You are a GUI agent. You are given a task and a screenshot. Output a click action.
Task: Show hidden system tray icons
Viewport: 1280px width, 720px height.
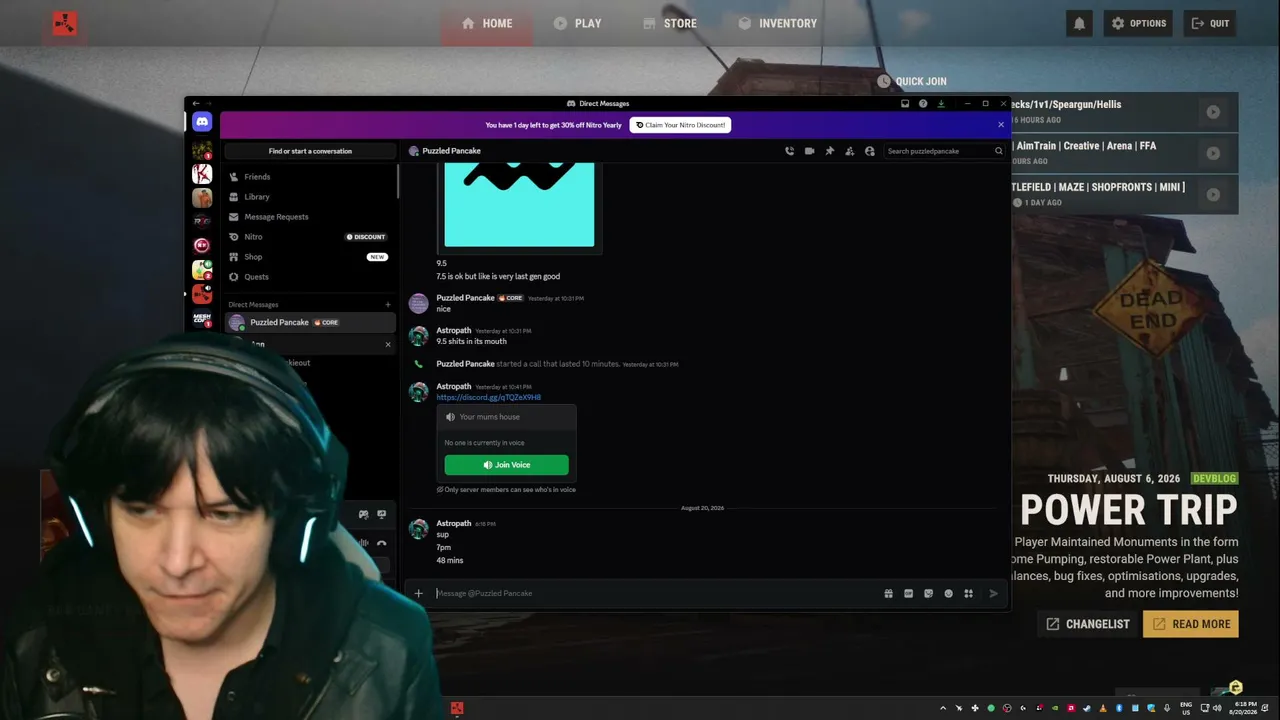tap(942, 708)
